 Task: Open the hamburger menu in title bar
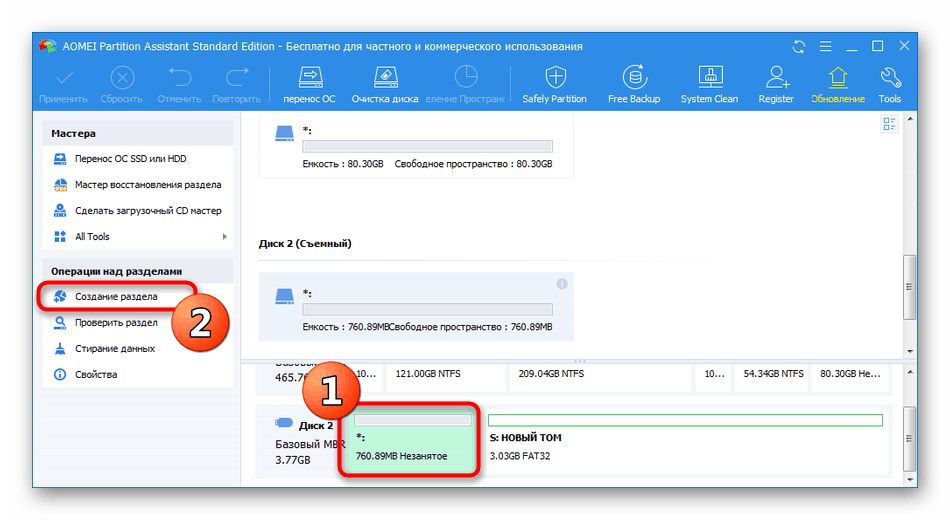(x=825, y=47)
